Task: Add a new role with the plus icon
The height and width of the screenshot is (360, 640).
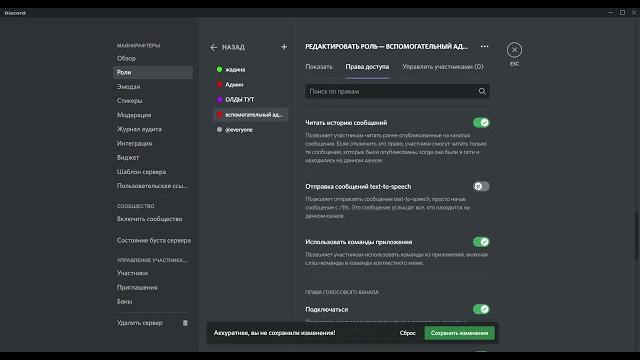Action: point(284,47)
